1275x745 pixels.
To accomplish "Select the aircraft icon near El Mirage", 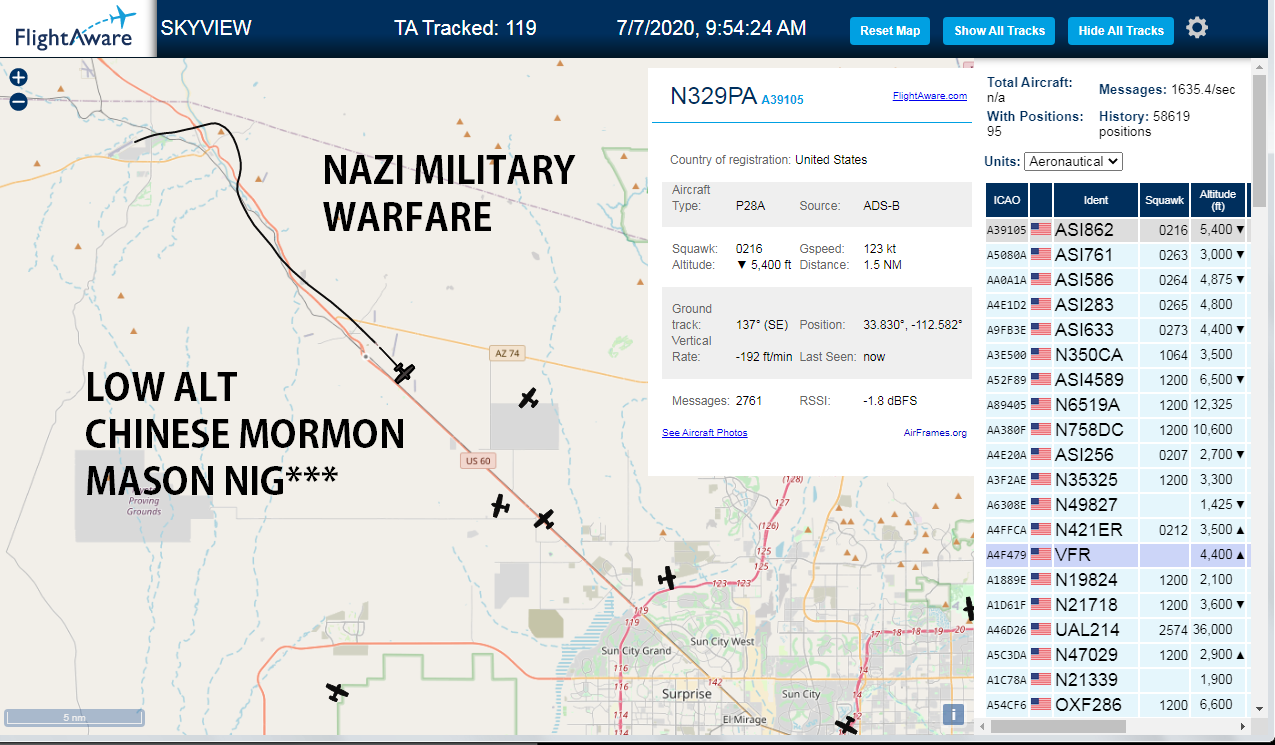I will [847, 724].
